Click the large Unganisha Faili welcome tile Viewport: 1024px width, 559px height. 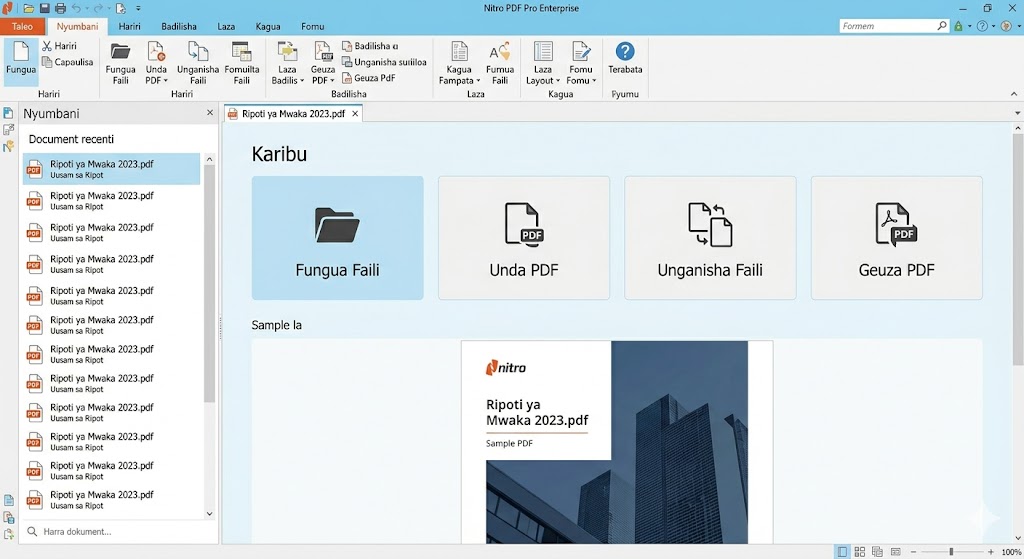710,238
